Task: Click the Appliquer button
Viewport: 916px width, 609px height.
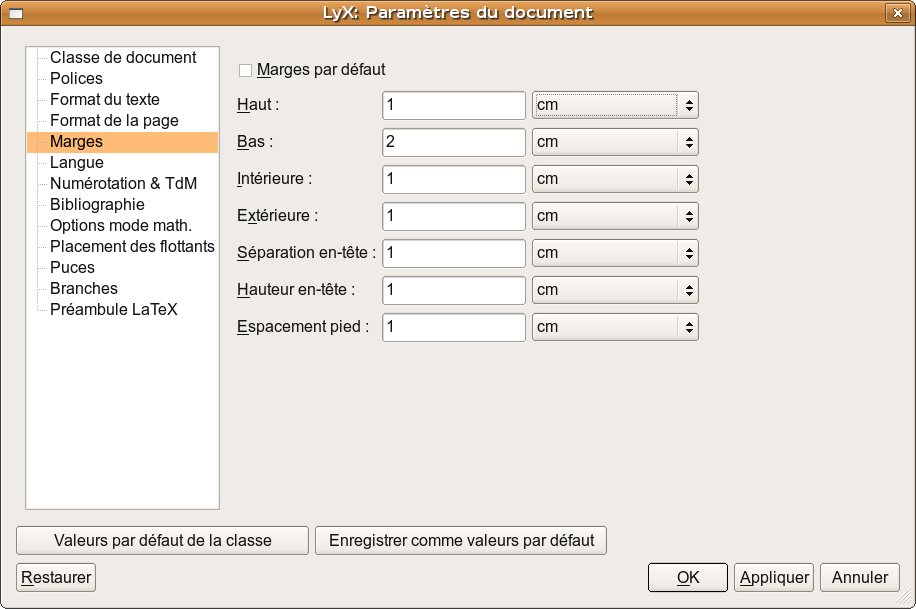Action: (773, 577)
